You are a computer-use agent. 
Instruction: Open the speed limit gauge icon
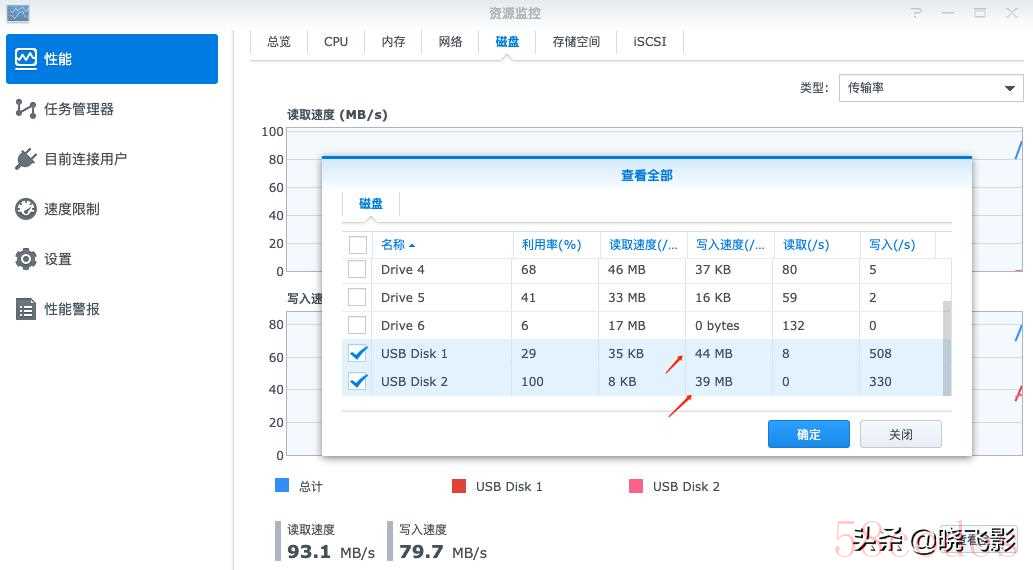click(26, 209)
